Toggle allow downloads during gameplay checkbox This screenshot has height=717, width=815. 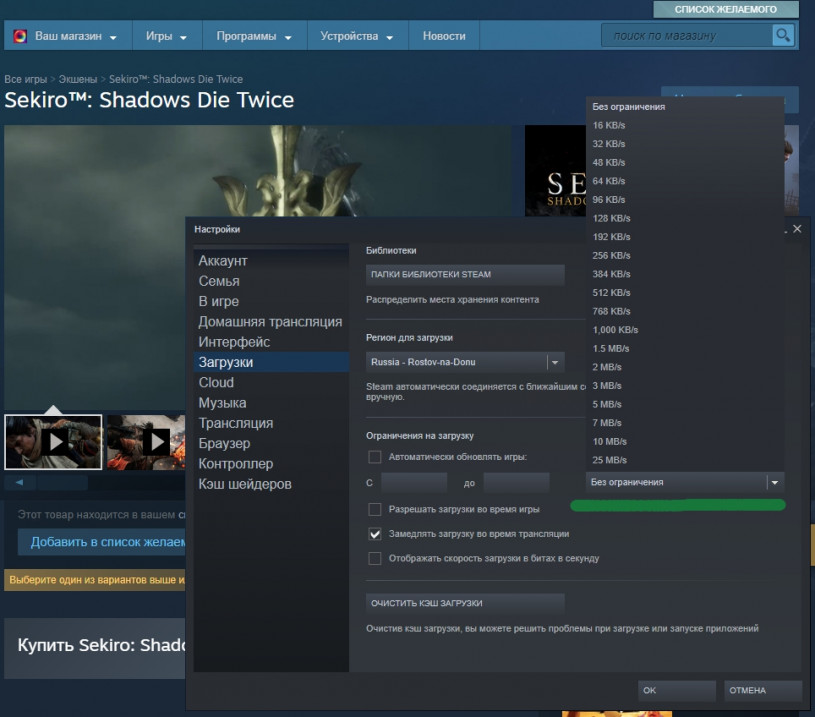pos(375,509)
